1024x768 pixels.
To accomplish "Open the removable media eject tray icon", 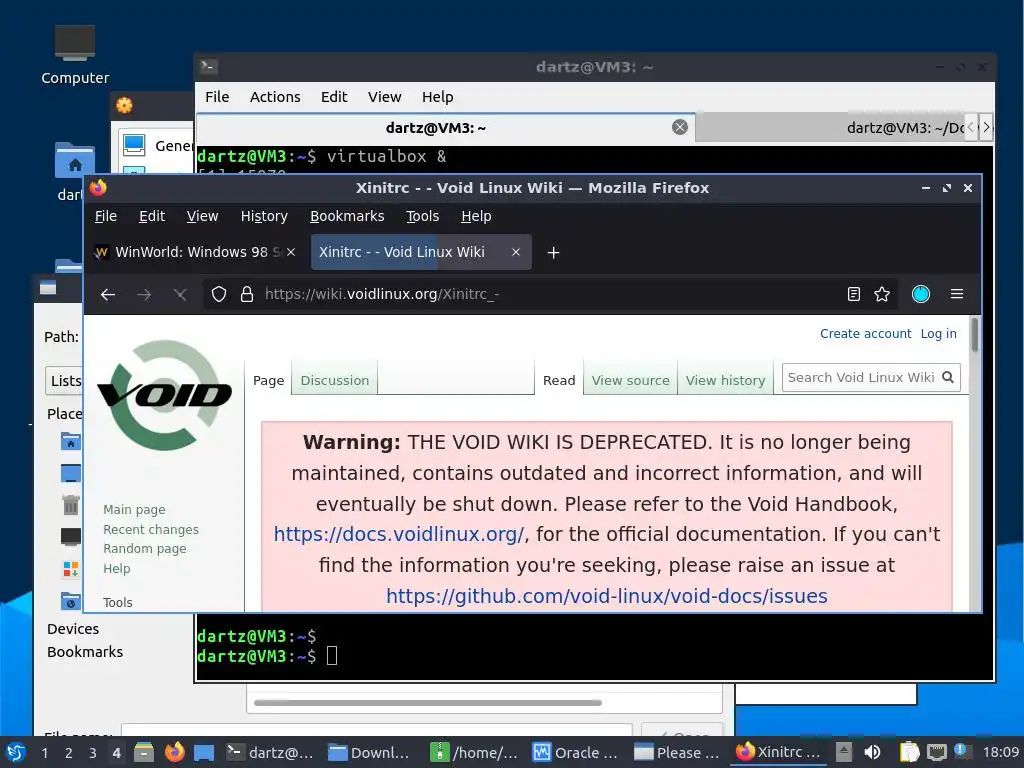I will 844,753.
